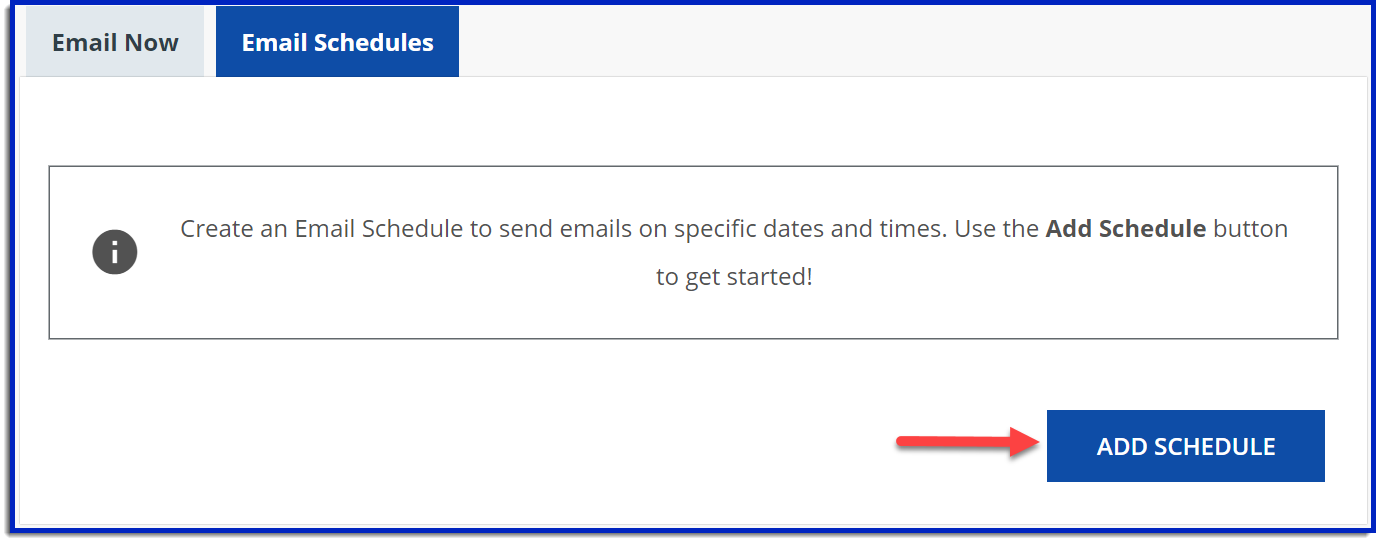Click empty tab strip right of Email Schedules

point(900,40)
